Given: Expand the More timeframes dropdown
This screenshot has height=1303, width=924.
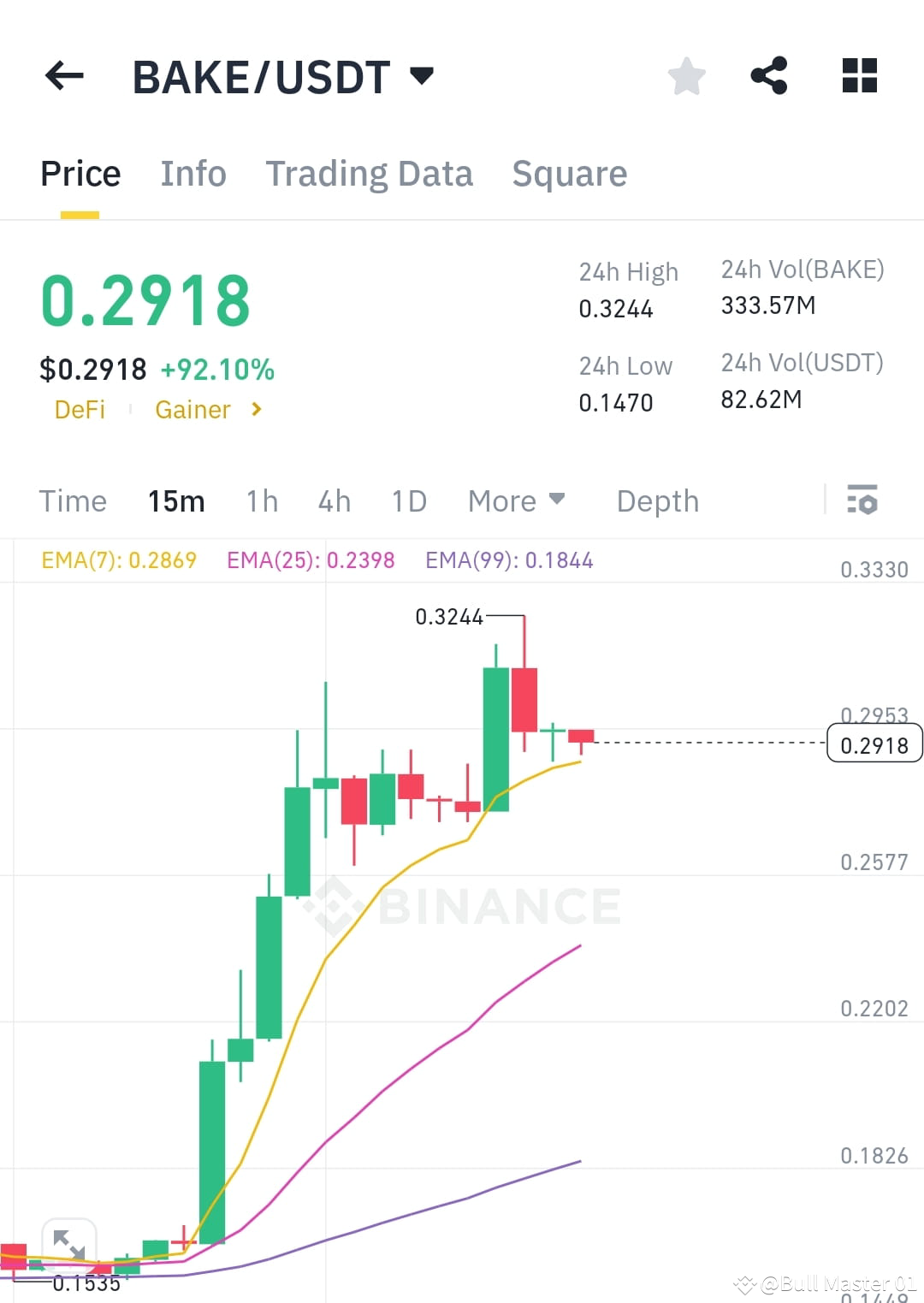Looking at the screenshot, I should pyautogui.click(x=516, y=500).
